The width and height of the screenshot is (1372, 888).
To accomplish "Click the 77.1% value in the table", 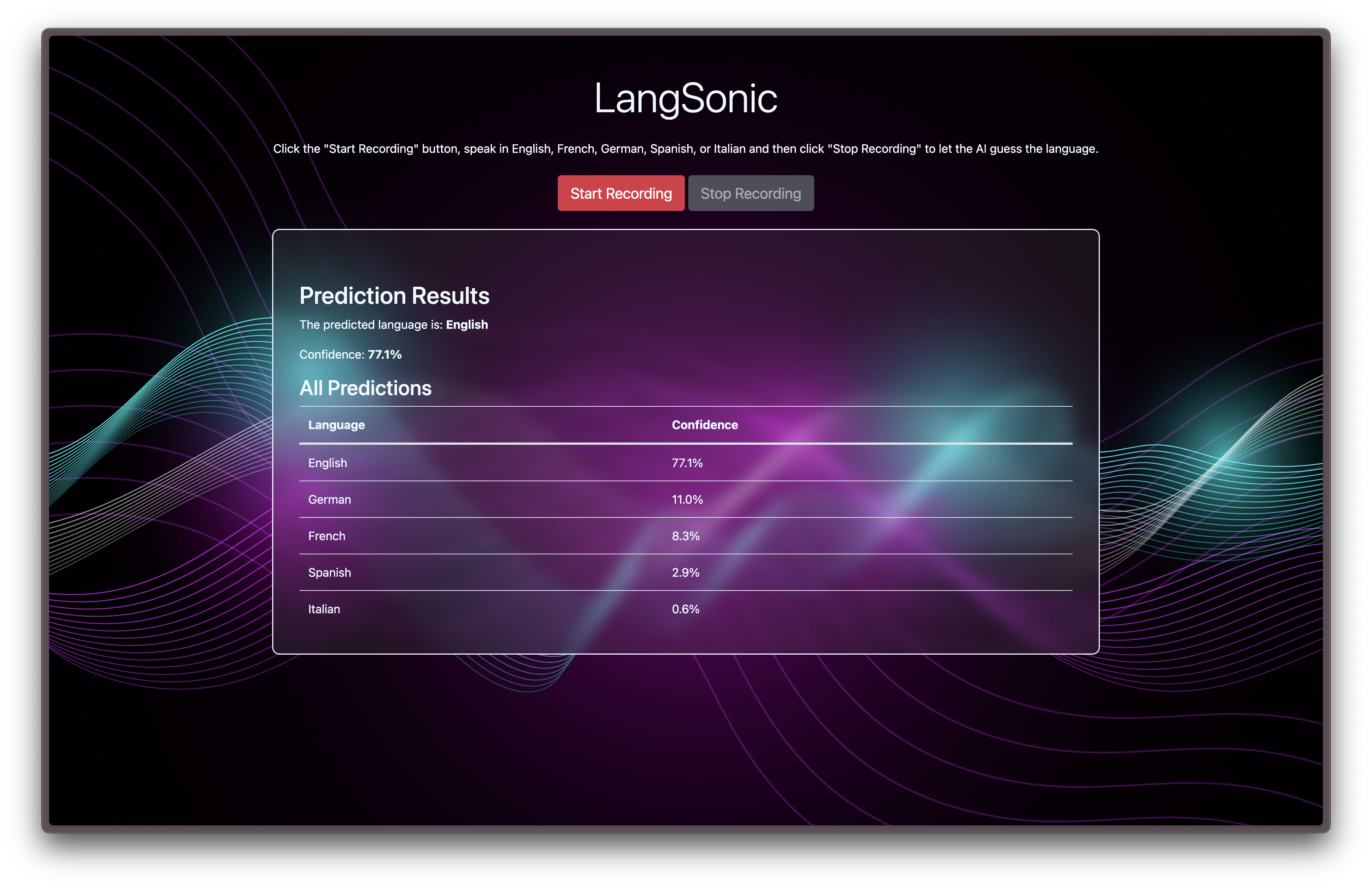I will 687,463.
